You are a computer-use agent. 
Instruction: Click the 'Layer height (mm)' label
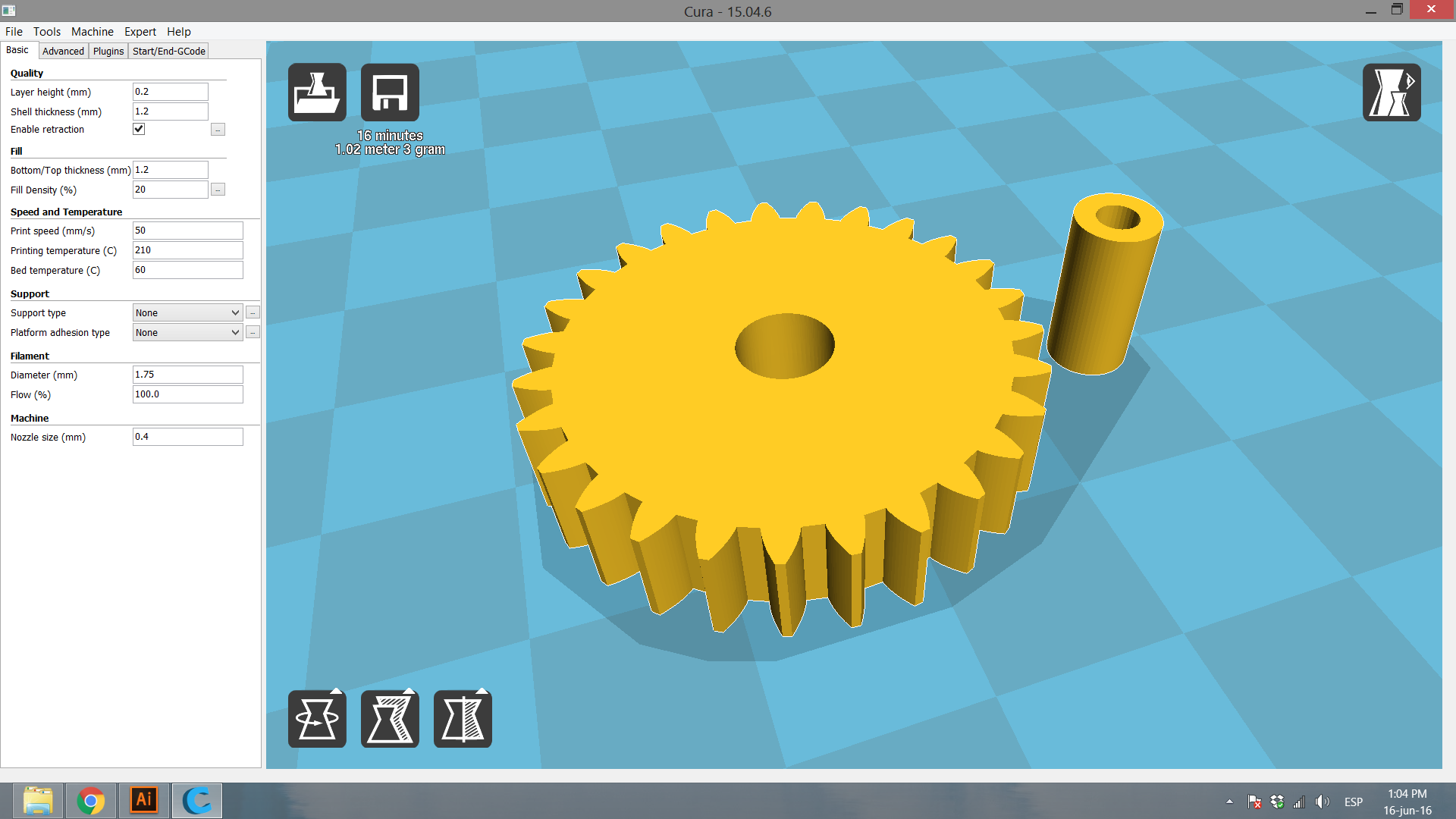(x=51, y=93)
